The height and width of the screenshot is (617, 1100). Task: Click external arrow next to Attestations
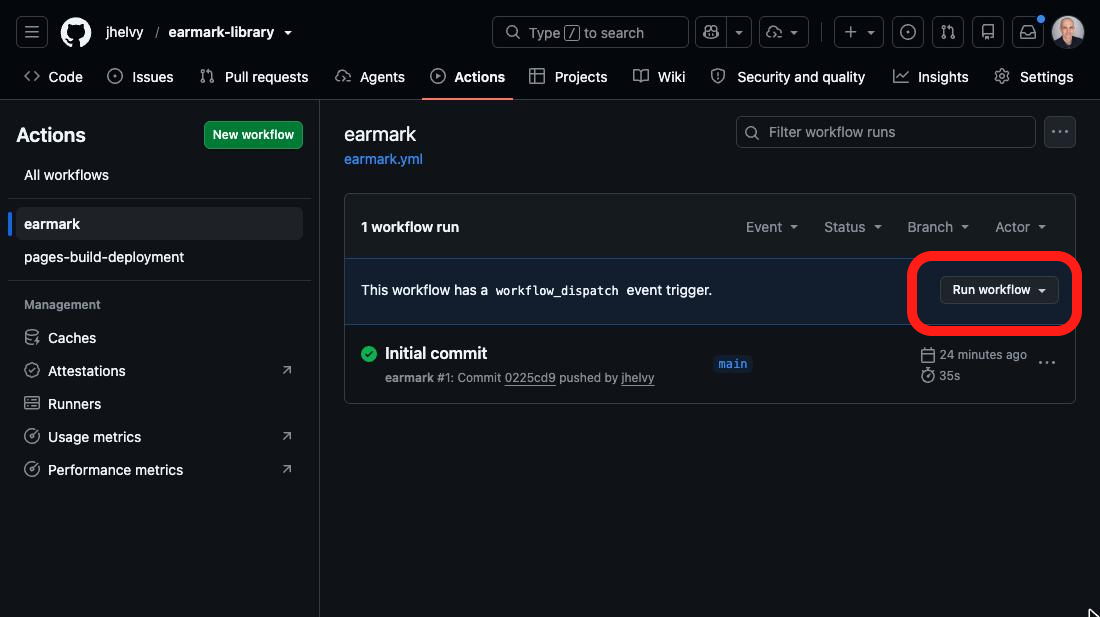pos(287,370)
